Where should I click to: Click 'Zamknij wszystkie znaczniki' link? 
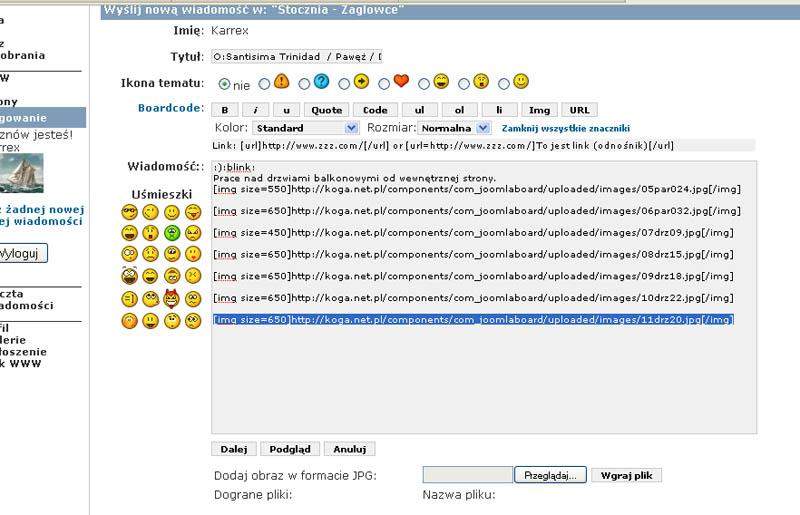coord(565,129)
